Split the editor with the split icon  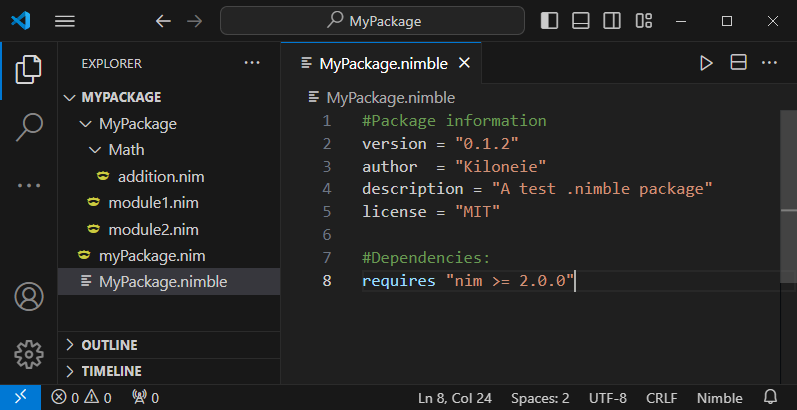(738, 62)
